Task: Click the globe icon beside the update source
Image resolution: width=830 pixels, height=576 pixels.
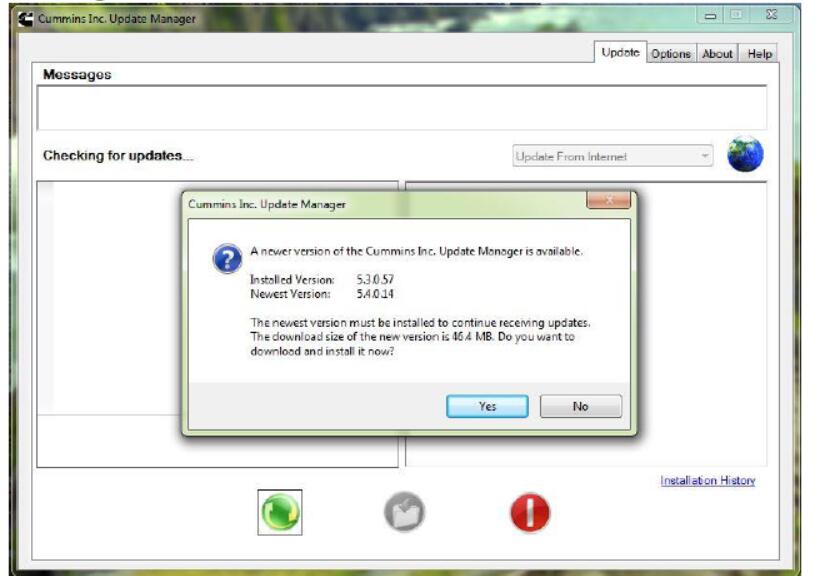Action: [x=745, y=155]
